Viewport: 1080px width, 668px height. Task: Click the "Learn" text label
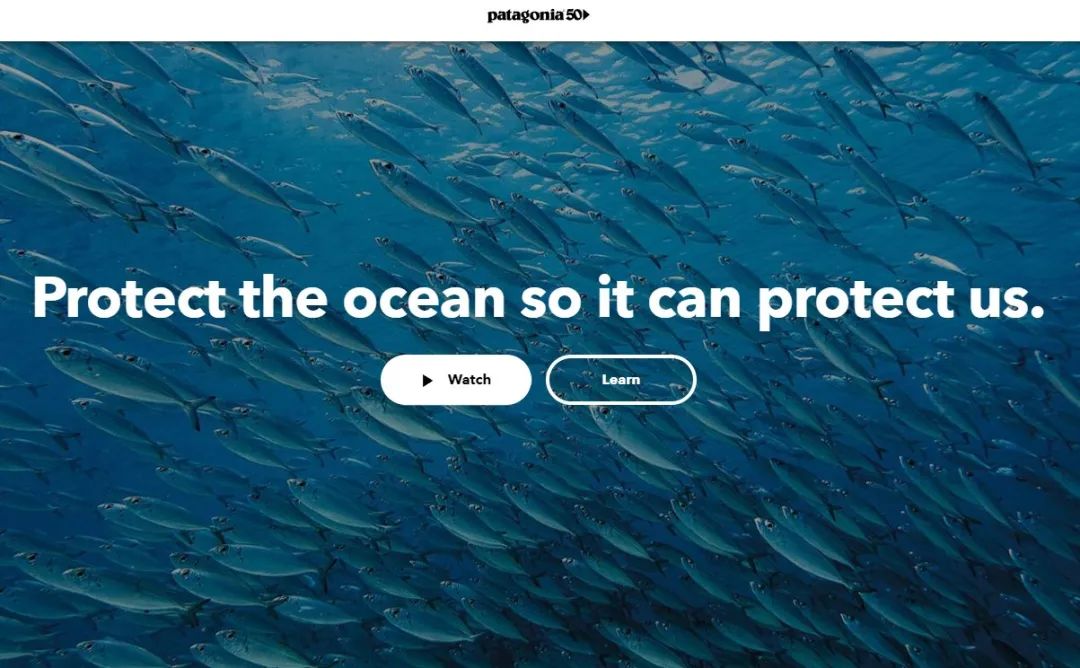point(621,379)
